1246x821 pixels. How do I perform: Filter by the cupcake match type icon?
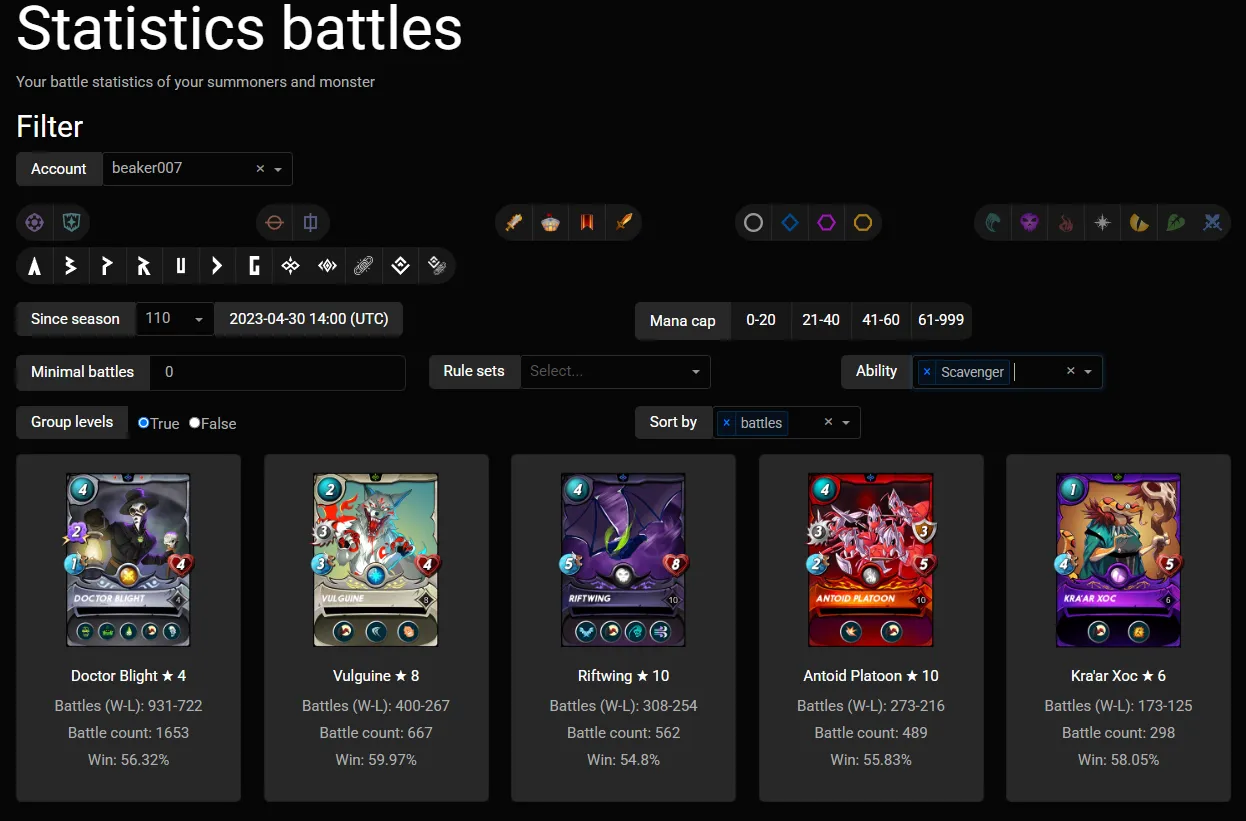click(550, 222)
